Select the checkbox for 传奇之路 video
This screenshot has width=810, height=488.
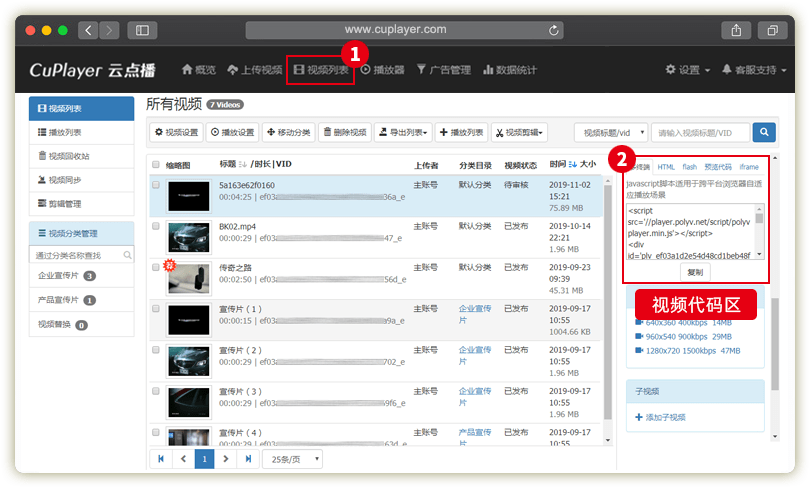[156, 267]
